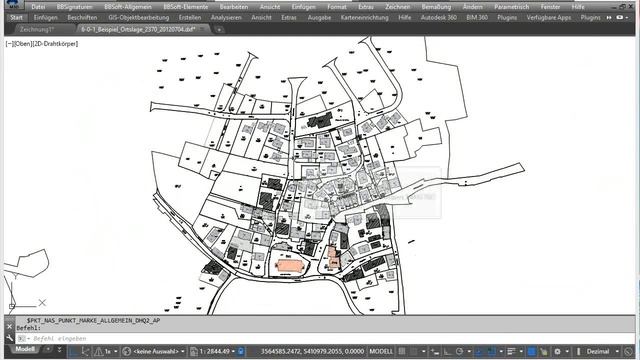
Task: Click the recent commands prompt icon
Action: click(22, 338)
